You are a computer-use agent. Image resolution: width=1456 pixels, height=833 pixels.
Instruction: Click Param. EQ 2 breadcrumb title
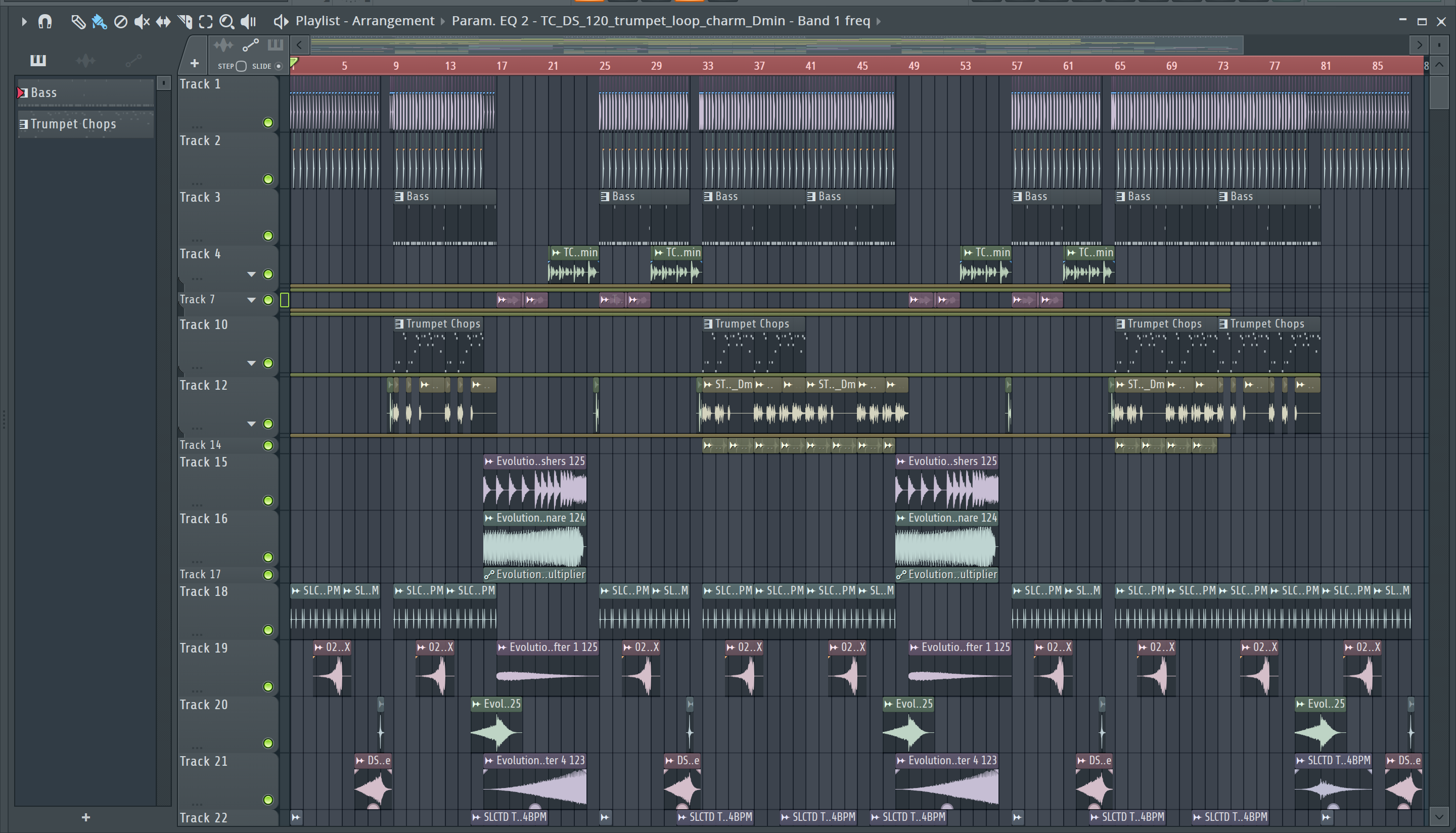[x=661, y=21]
